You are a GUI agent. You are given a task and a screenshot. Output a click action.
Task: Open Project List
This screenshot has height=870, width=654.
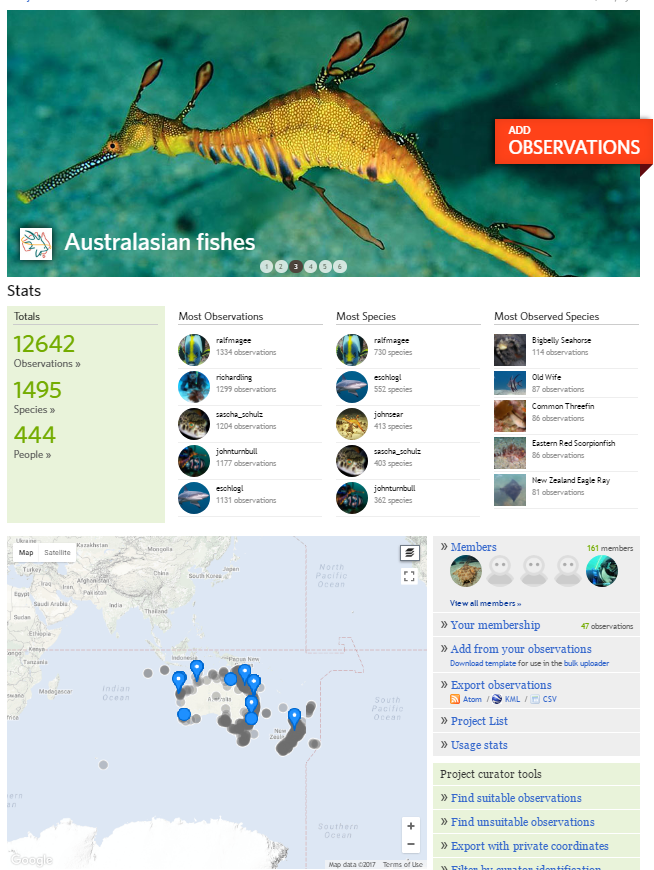click(479, 721)
